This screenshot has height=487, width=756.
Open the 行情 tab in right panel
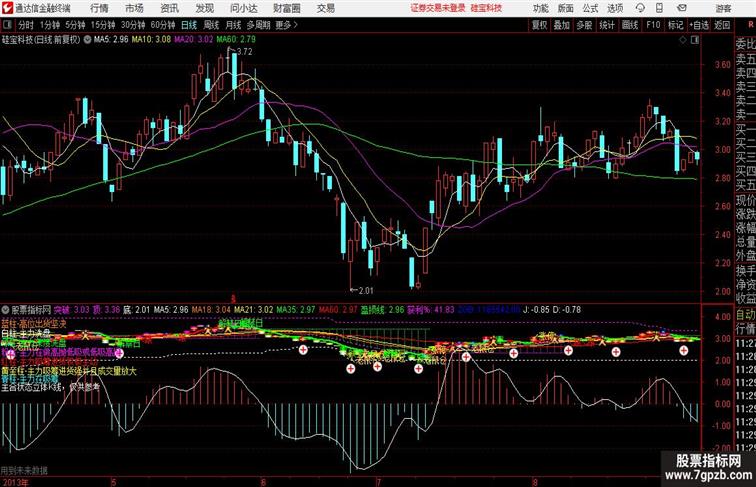[745, 330]
